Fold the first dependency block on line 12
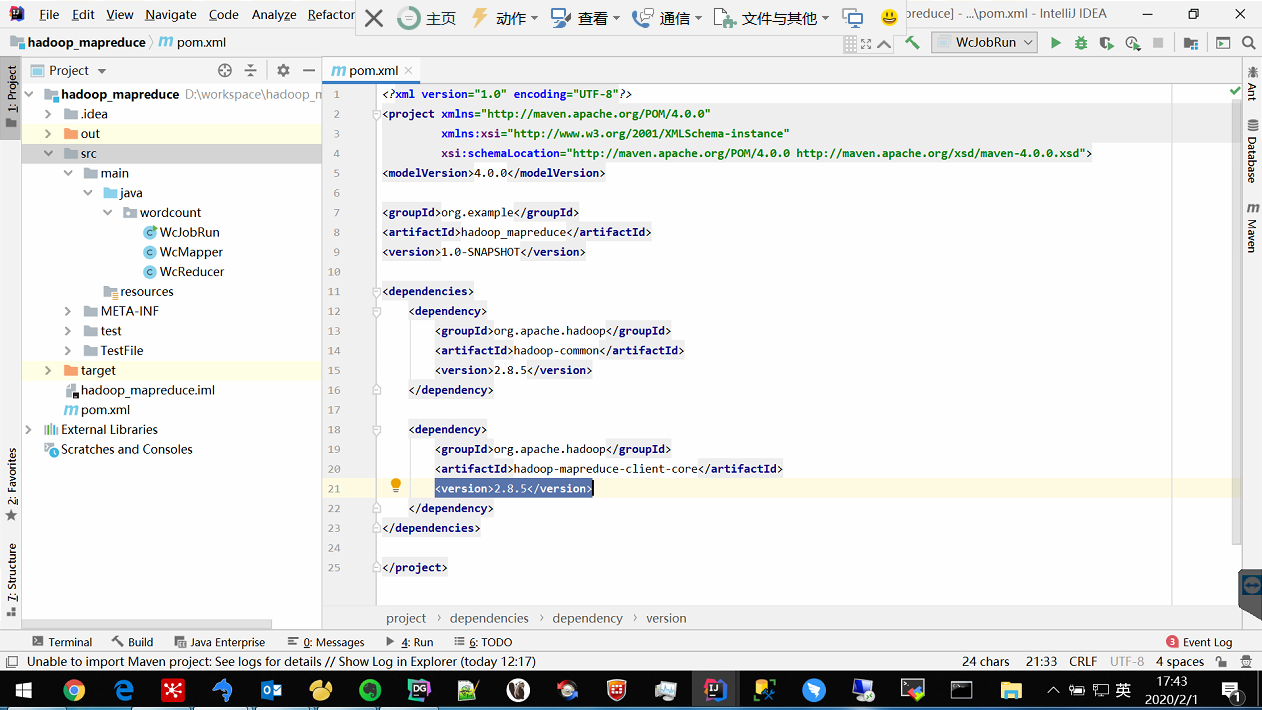Image resolution: width=1262 pixels, height=710 pixels. pos(377,311)
